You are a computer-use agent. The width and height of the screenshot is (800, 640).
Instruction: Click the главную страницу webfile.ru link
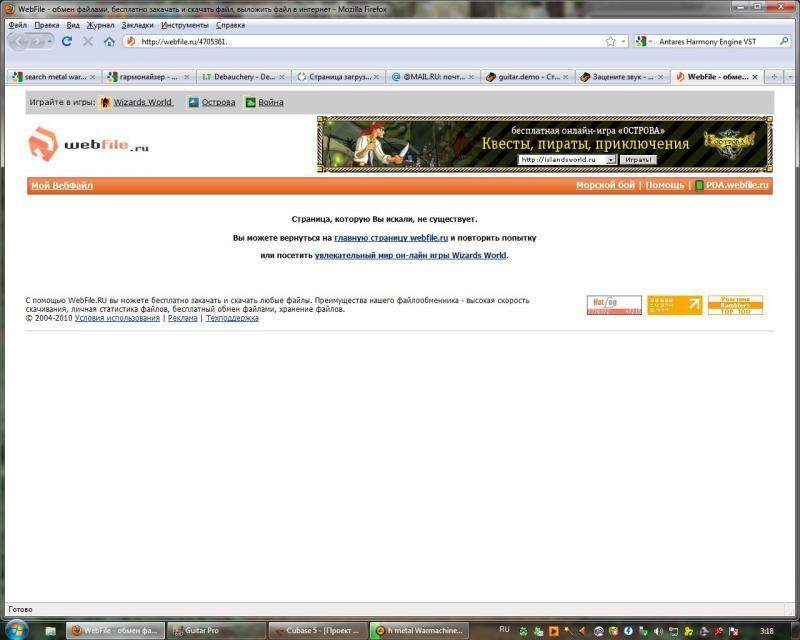tap(391, 238)
